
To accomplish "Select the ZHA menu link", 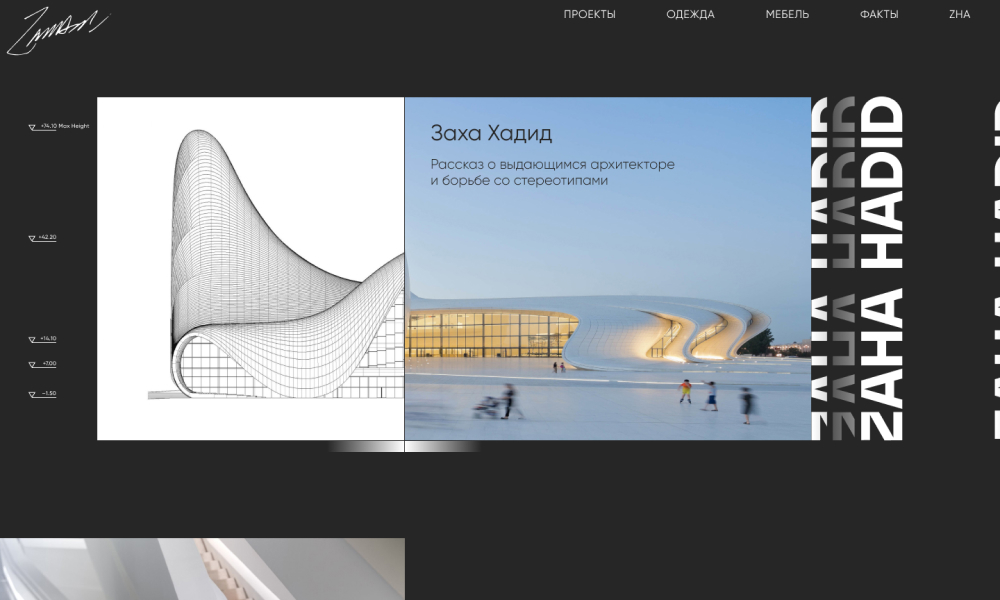I will 959,15.
